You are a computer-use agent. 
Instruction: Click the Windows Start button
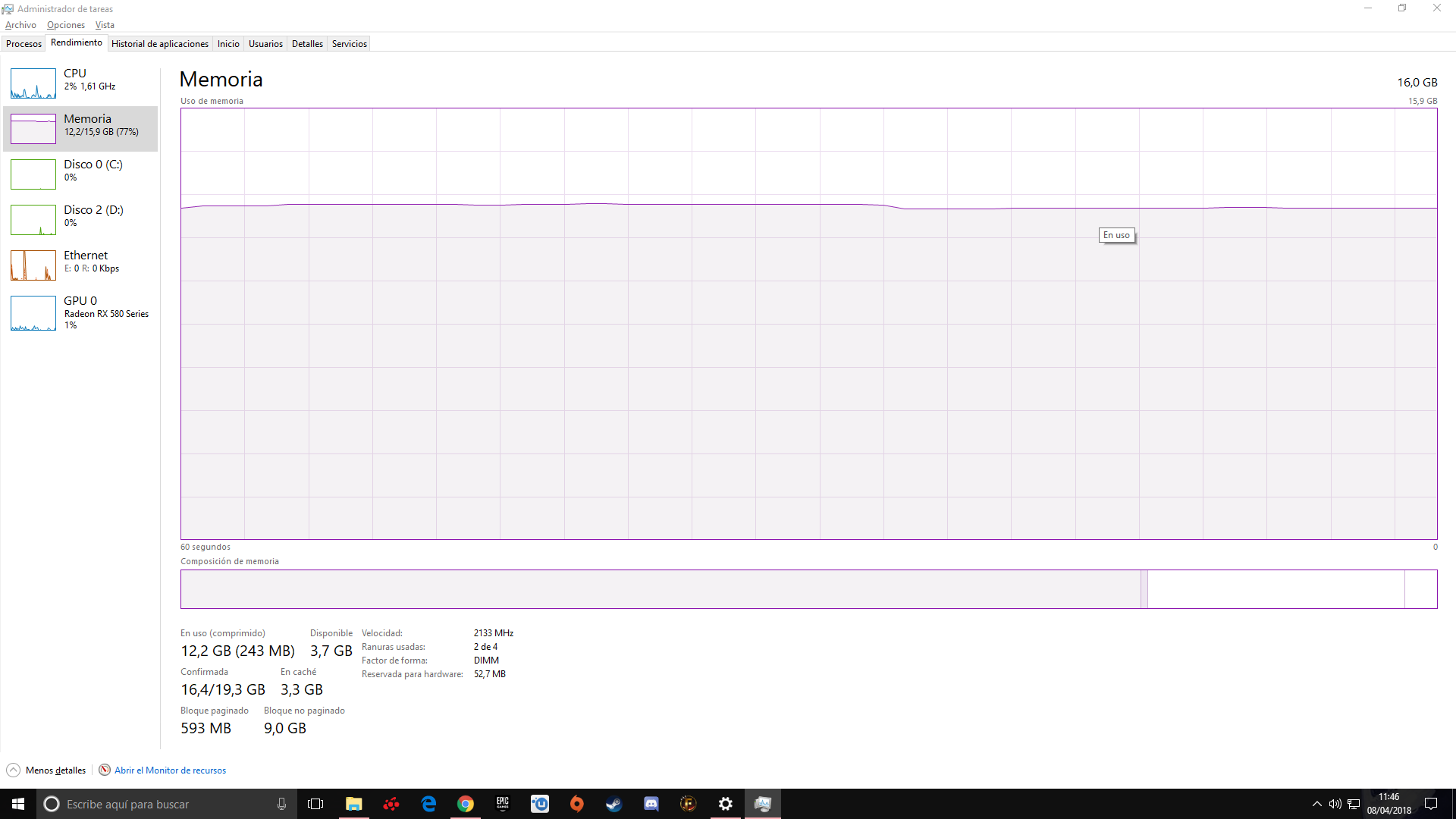pyautogui.click(x=18, y=804)
